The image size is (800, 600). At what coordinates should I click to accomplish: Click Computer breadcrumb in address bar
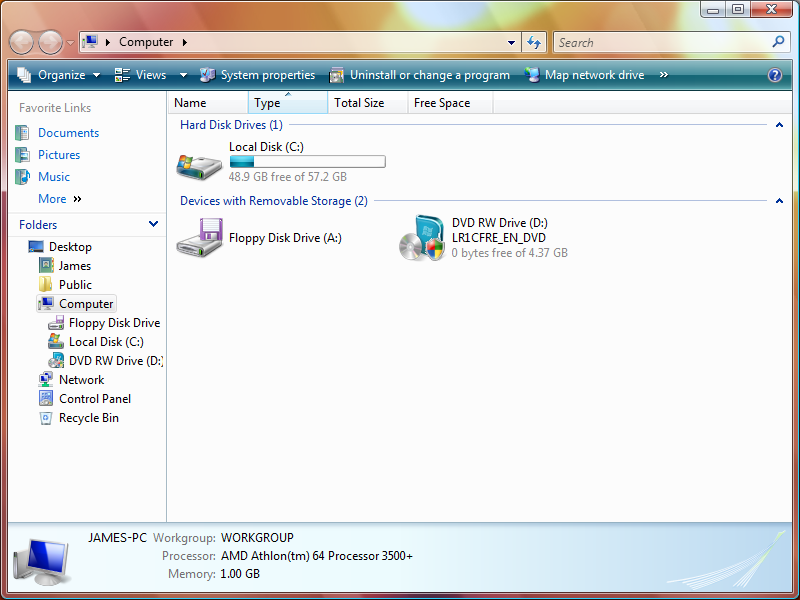click(146, 42)
